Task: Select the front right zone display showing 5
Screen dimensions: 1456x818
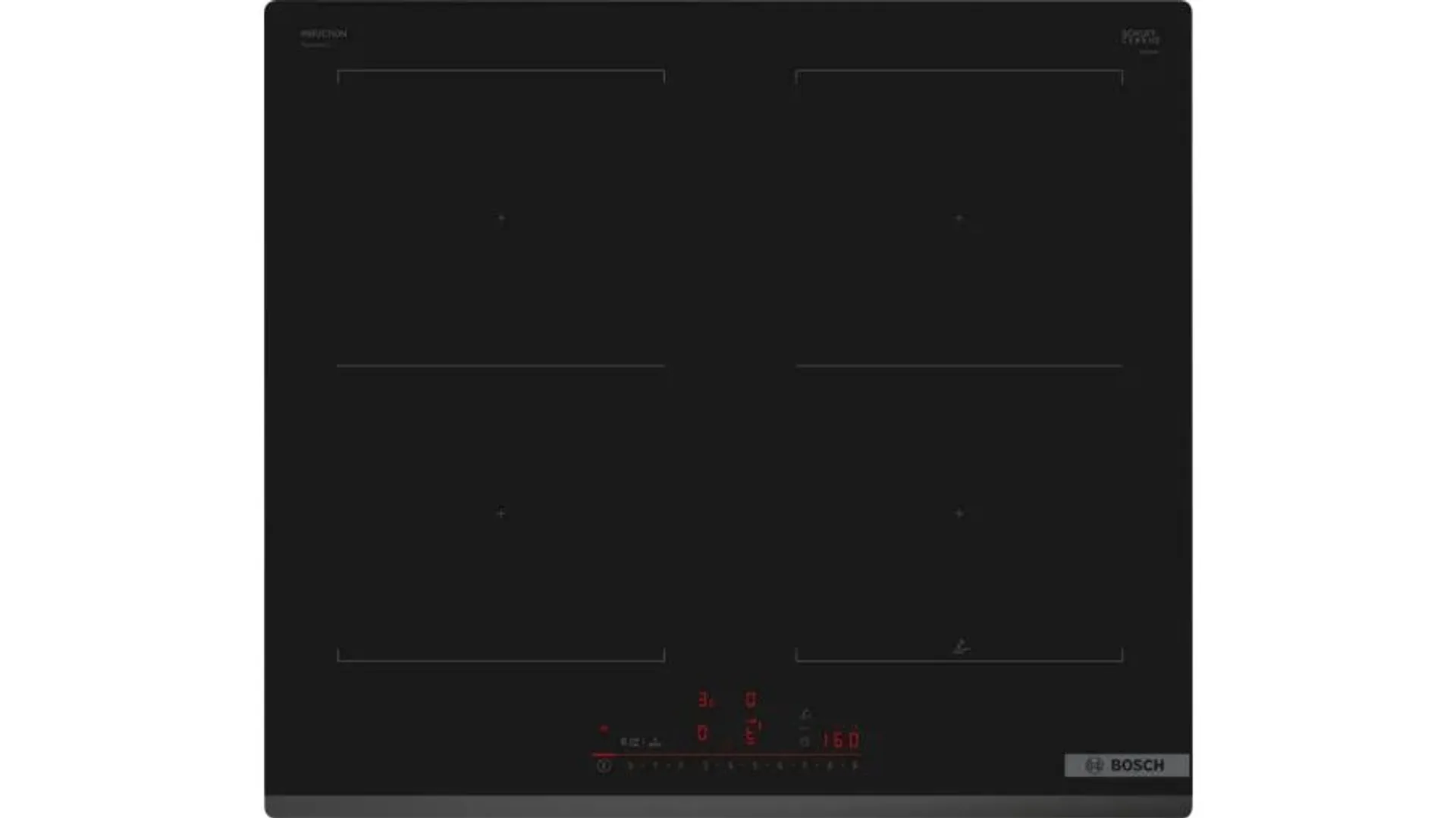Action: (x=752, y=732)
